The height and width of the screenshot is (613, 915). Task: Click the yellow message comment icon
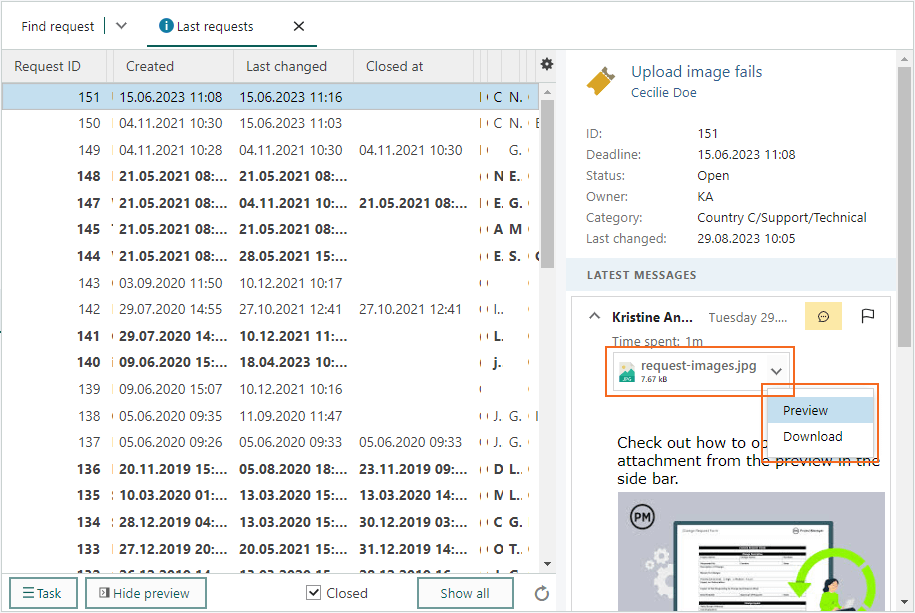pos(823,316)
